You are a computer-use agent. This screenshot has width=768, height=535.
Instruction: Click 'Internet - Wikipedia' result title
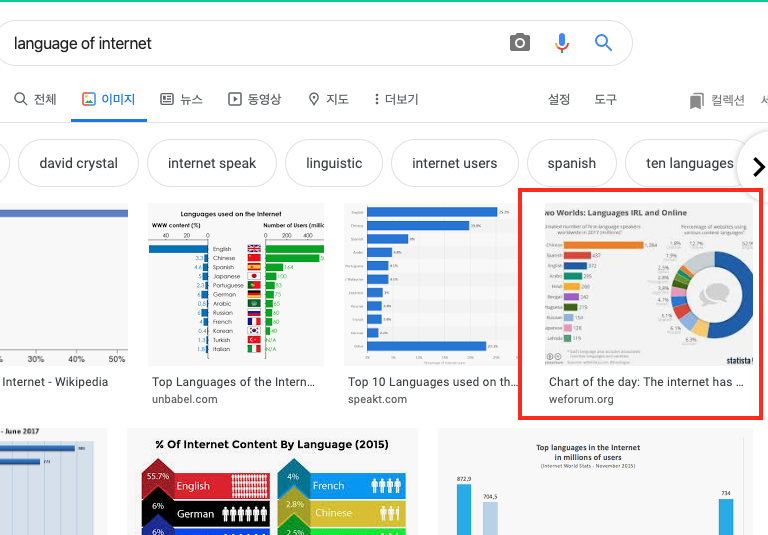click(55, 382)
